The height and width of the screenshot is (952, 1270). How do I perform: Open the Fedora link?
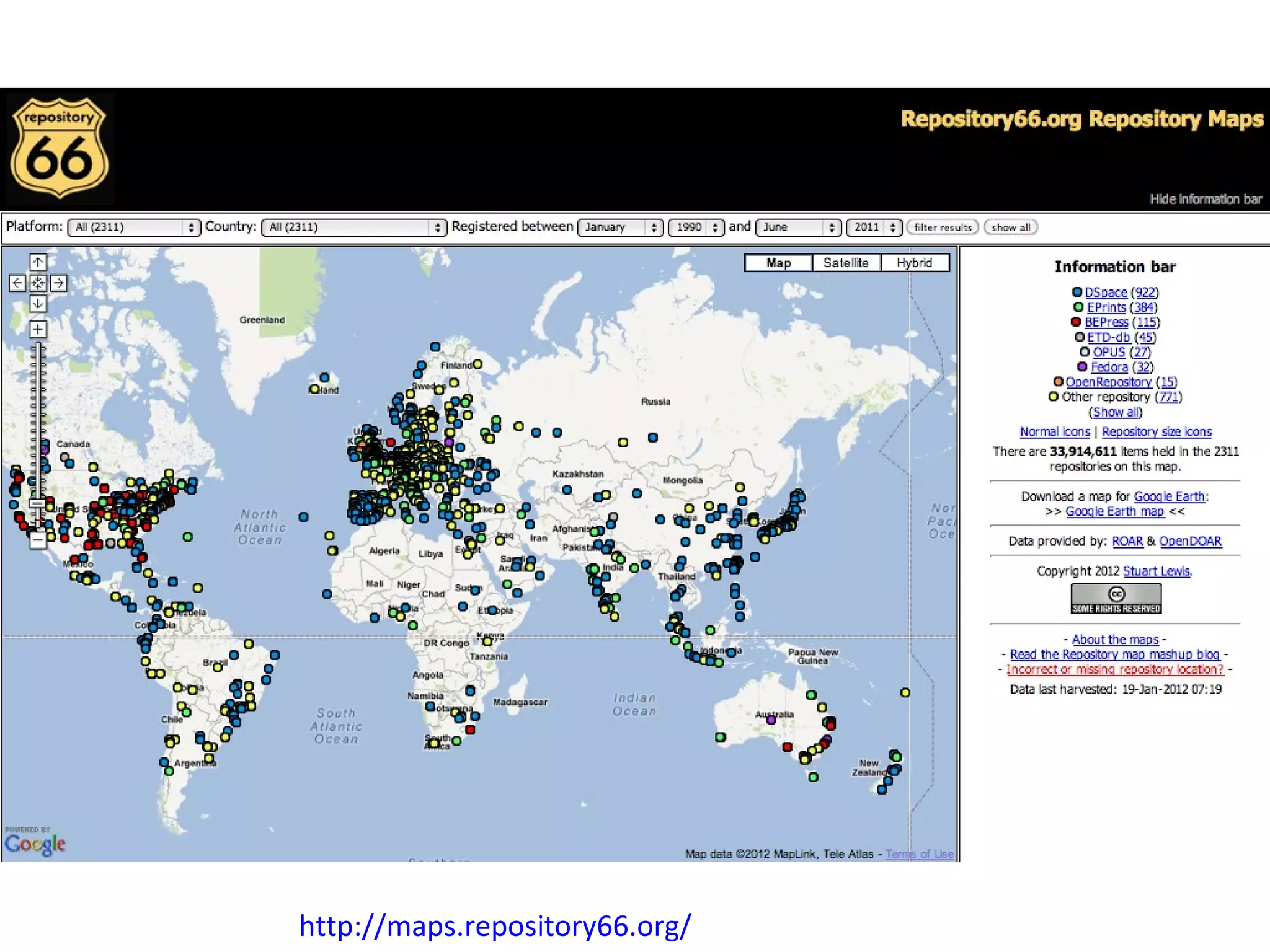tap(1109, 367)
